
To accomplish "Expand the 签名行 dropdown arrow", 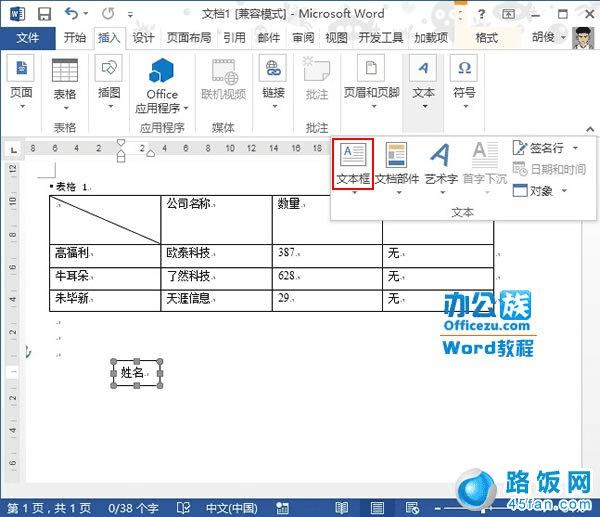I will (x=575, y=148).
